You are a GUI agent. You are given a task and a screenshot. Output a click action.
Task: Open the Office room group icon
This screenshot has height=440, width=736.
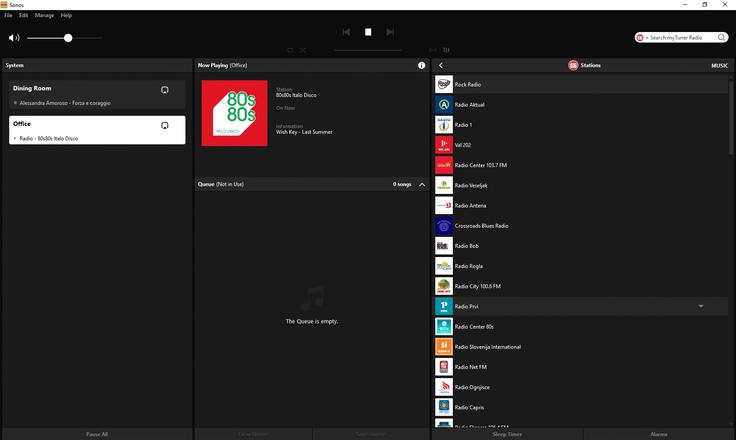point(165,125)
